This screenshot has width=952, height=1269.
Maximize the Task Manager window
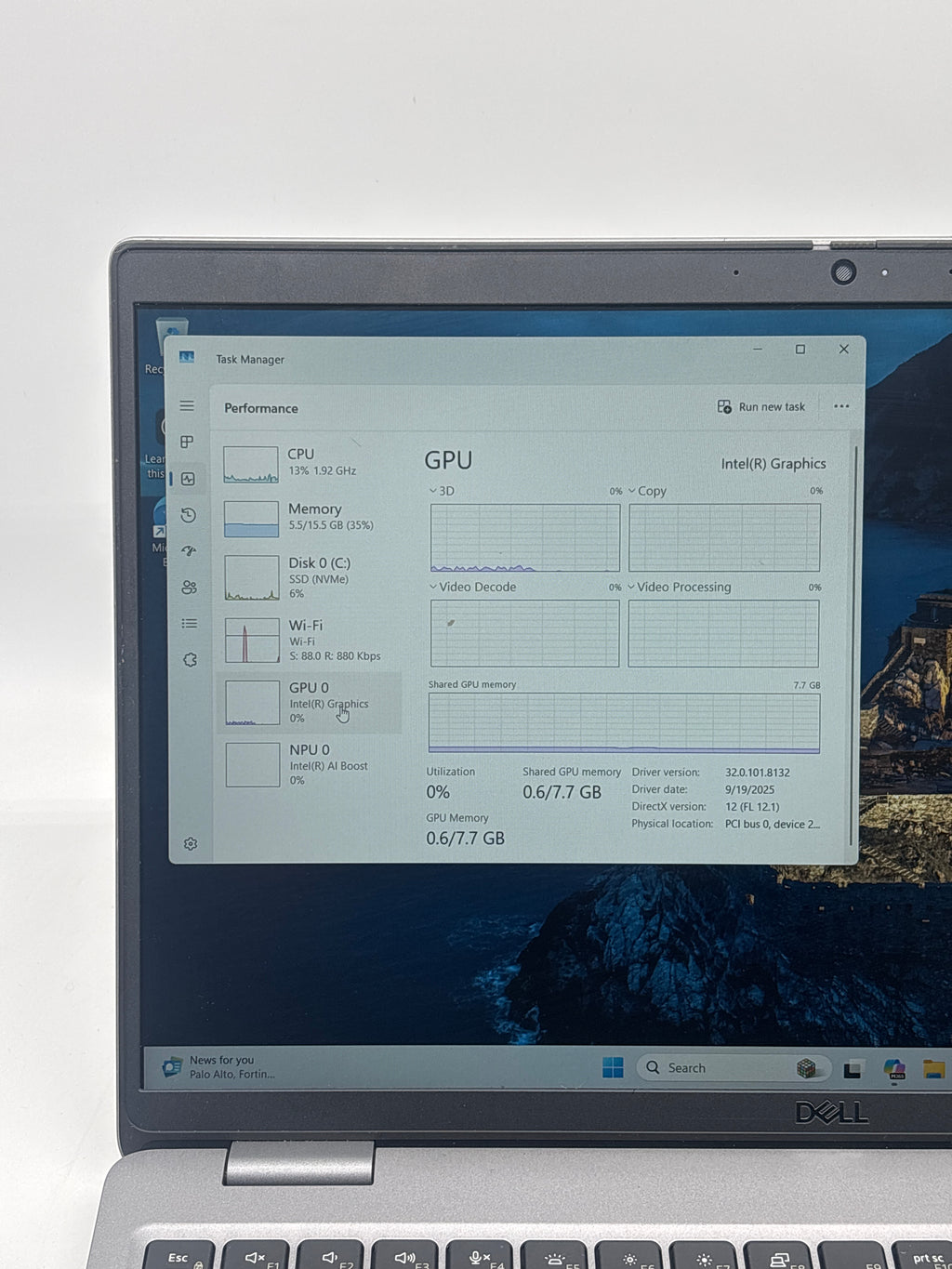800,350
